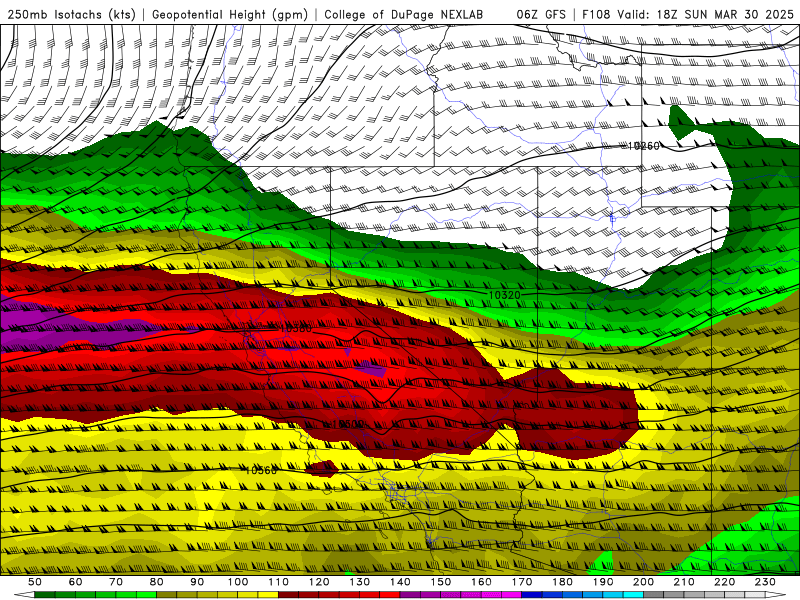The image size is (800, 600).
Task: Click the 70 value on the color scale
Action: (x=116, y=582)
